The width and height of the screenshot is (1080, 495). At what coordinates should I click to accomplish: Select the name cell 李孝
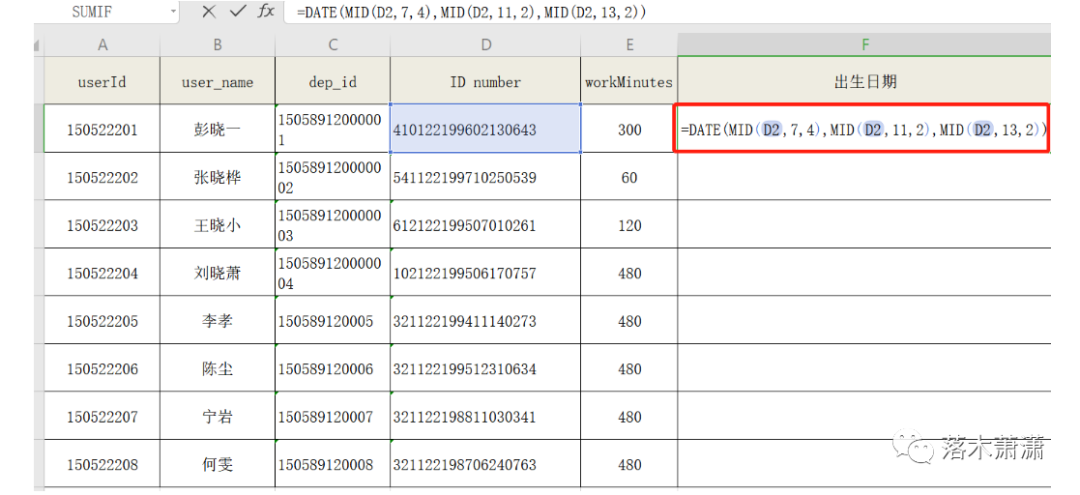(x=218, y=321)
